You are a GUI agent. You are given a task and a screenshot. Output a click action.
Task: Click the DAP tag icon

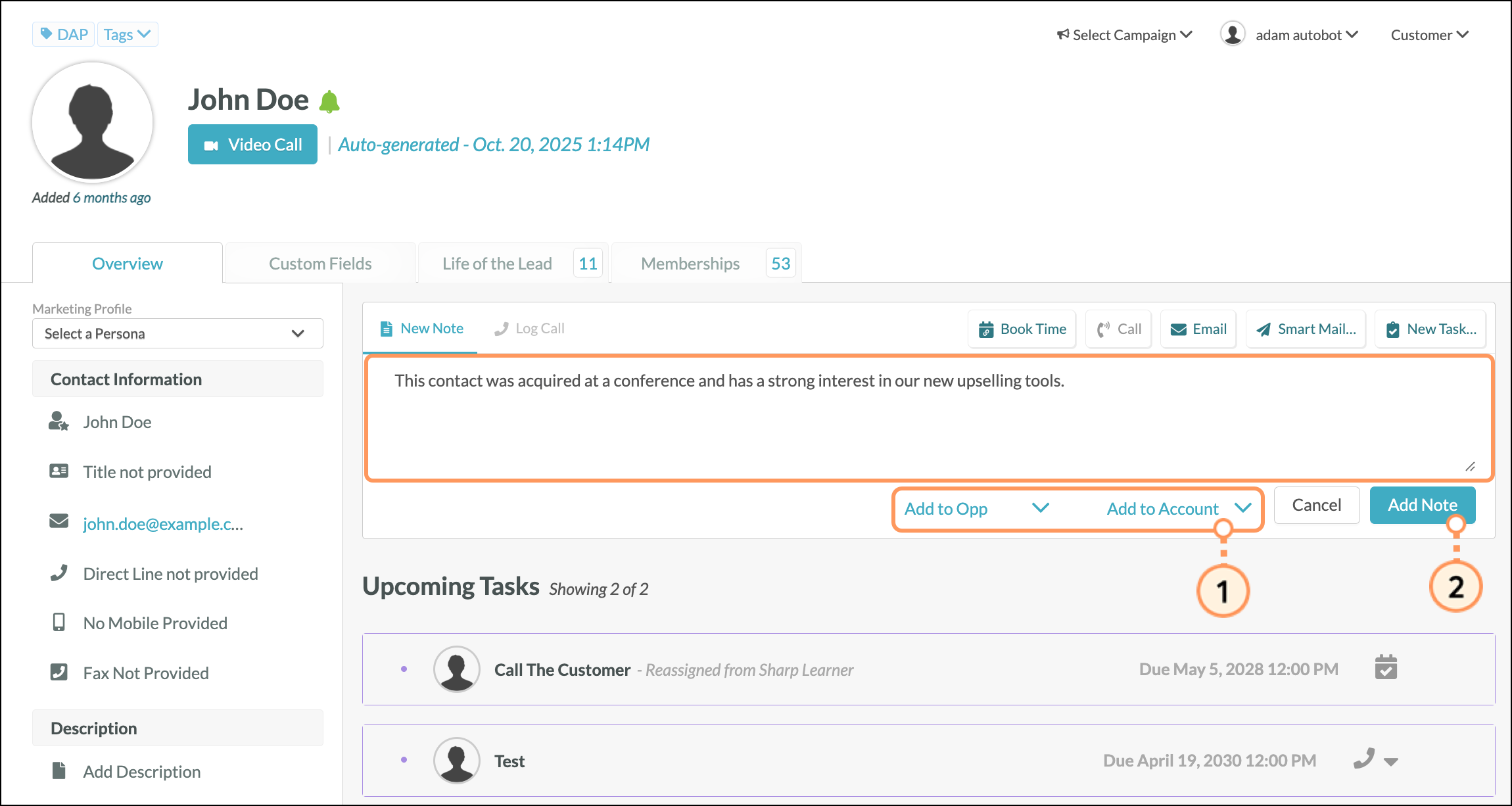[47, 34]
